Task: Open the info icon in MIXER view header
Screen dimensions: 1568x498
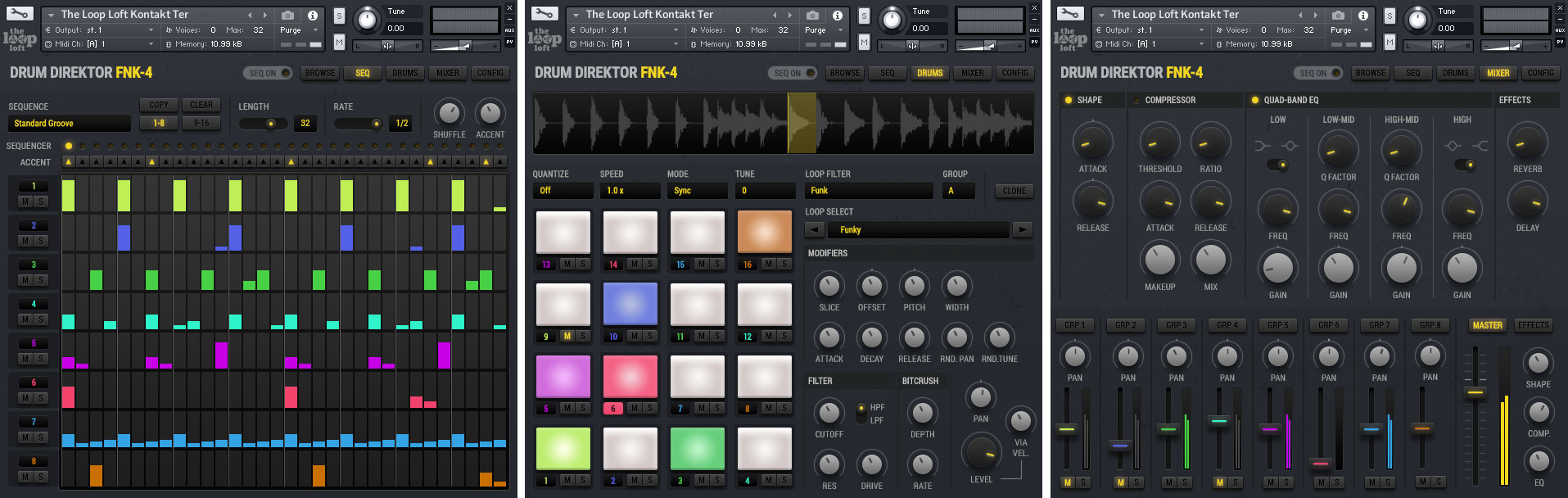Action: click(1362, 15)
